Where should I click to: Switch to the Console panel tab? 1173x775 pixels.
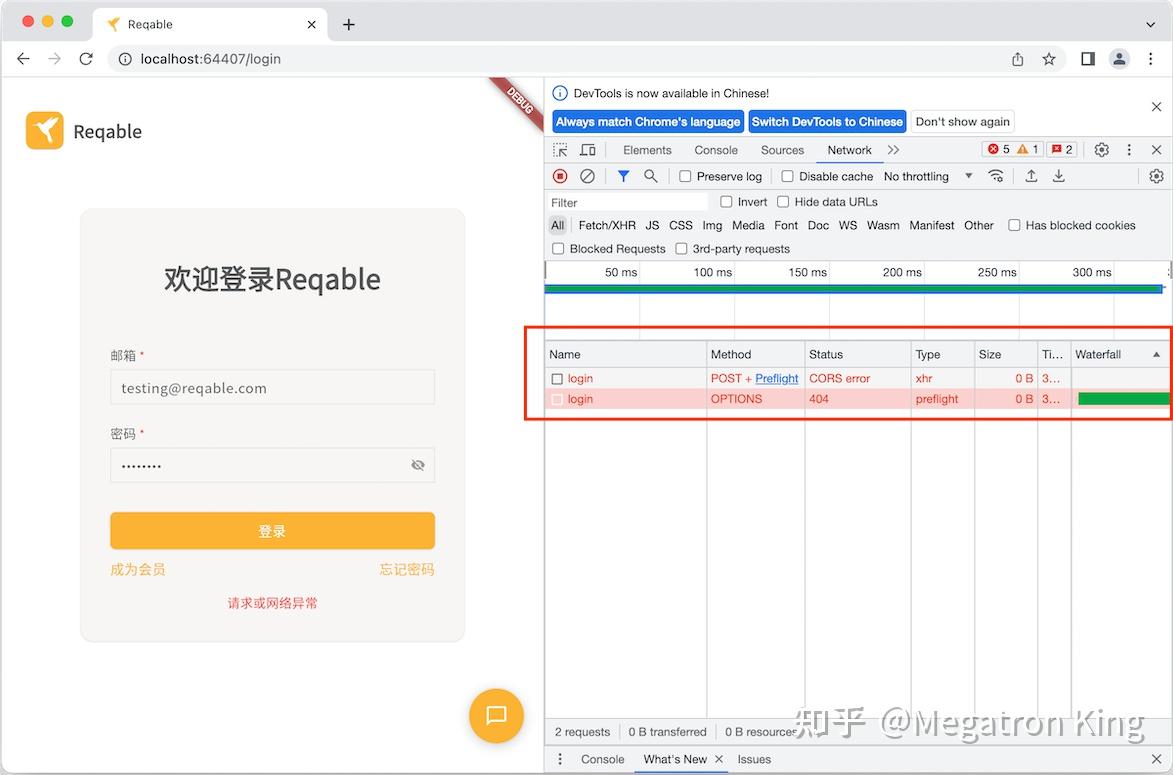(715, 149)
